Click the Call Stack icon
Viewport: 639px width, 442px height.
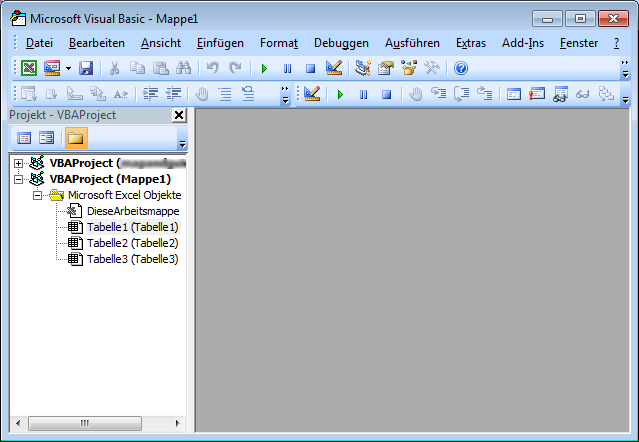606,94
